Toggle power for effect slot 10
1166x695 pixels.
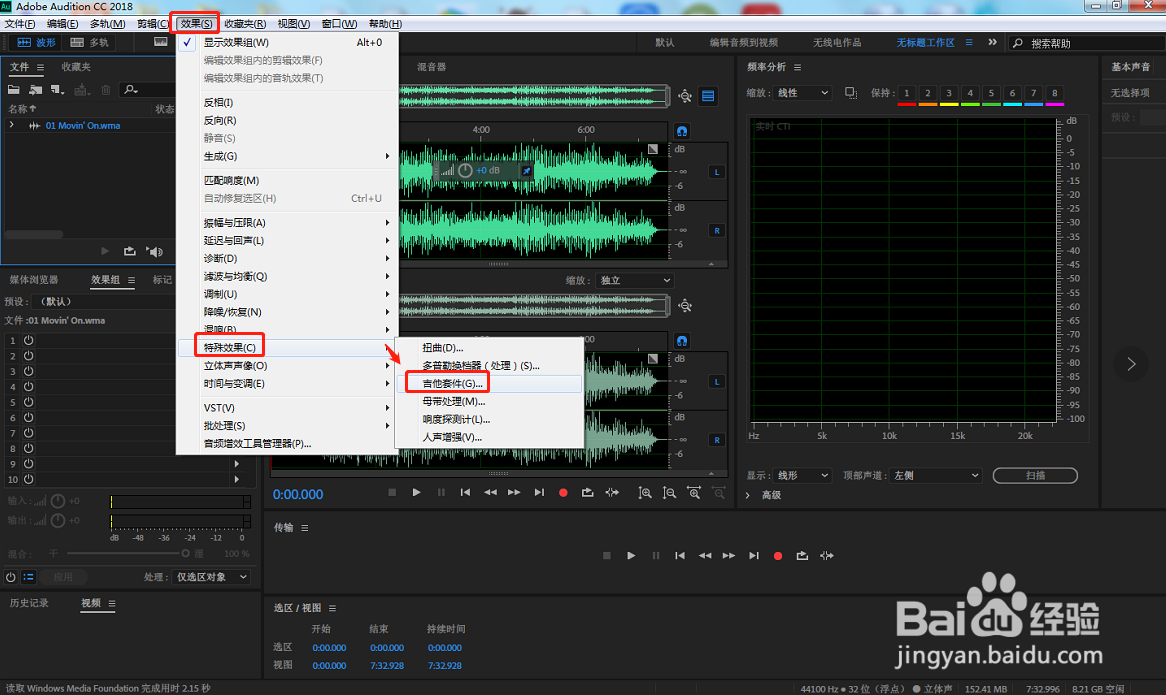28,479
